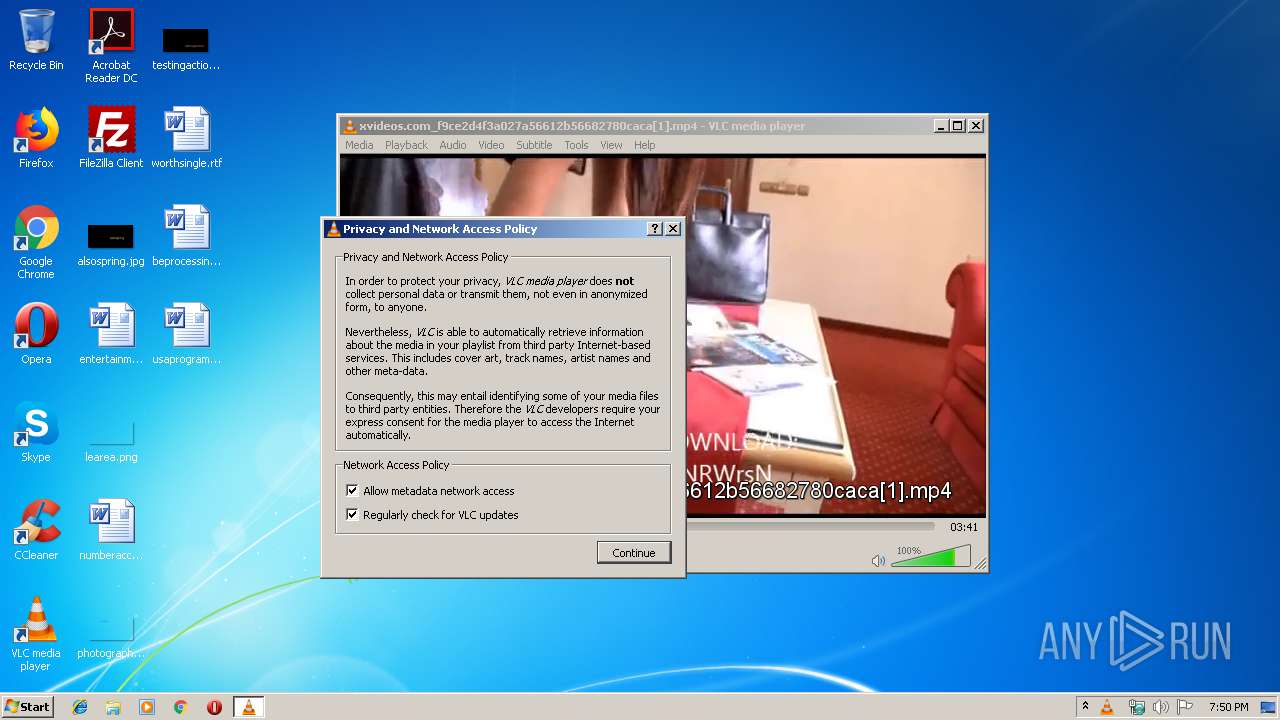Click Chrome icon in the taskbar
Screen dimensions: 1280x720
click(x=180, y=707)
